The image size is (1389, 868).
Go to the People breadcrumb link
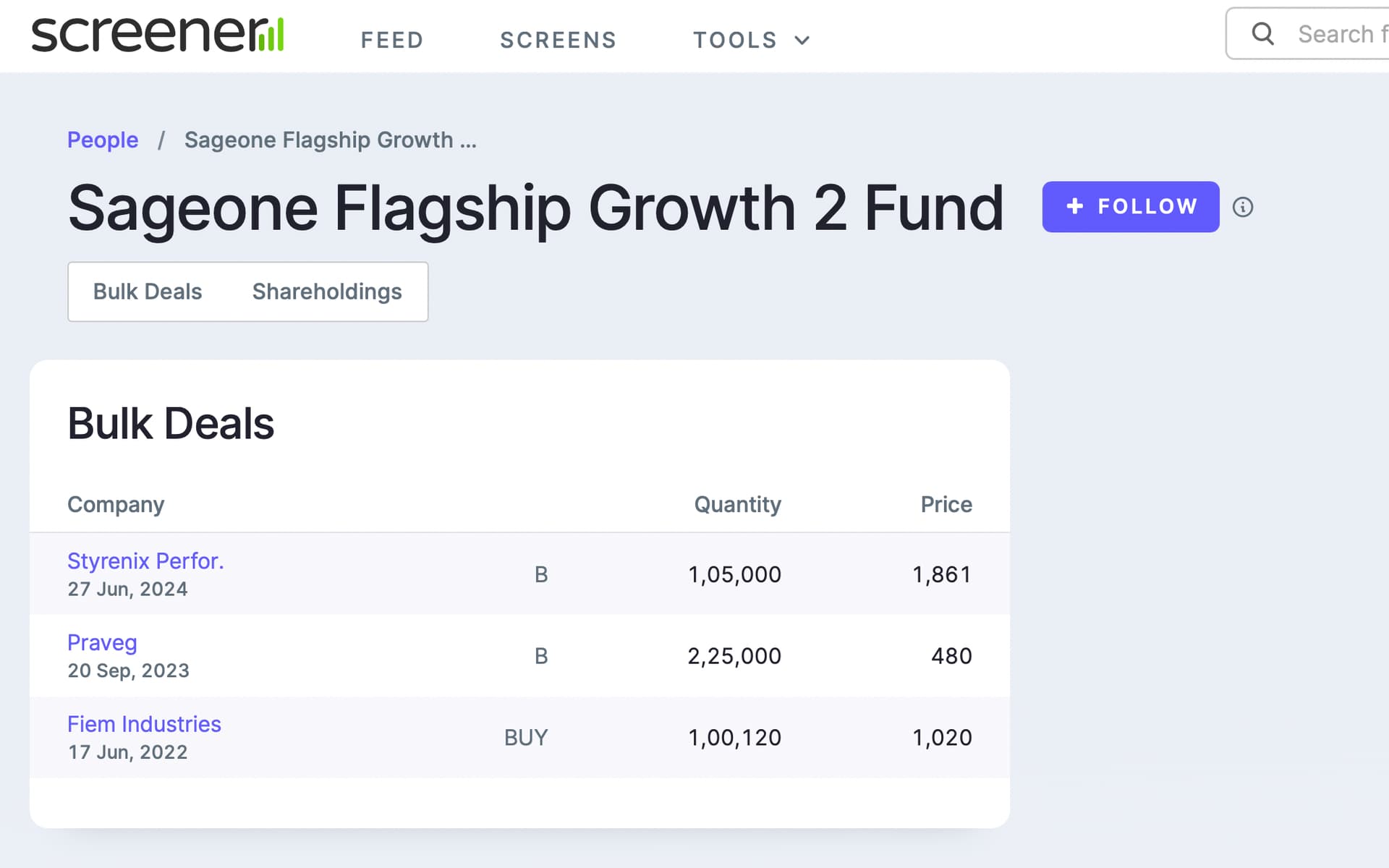[103, 140]
